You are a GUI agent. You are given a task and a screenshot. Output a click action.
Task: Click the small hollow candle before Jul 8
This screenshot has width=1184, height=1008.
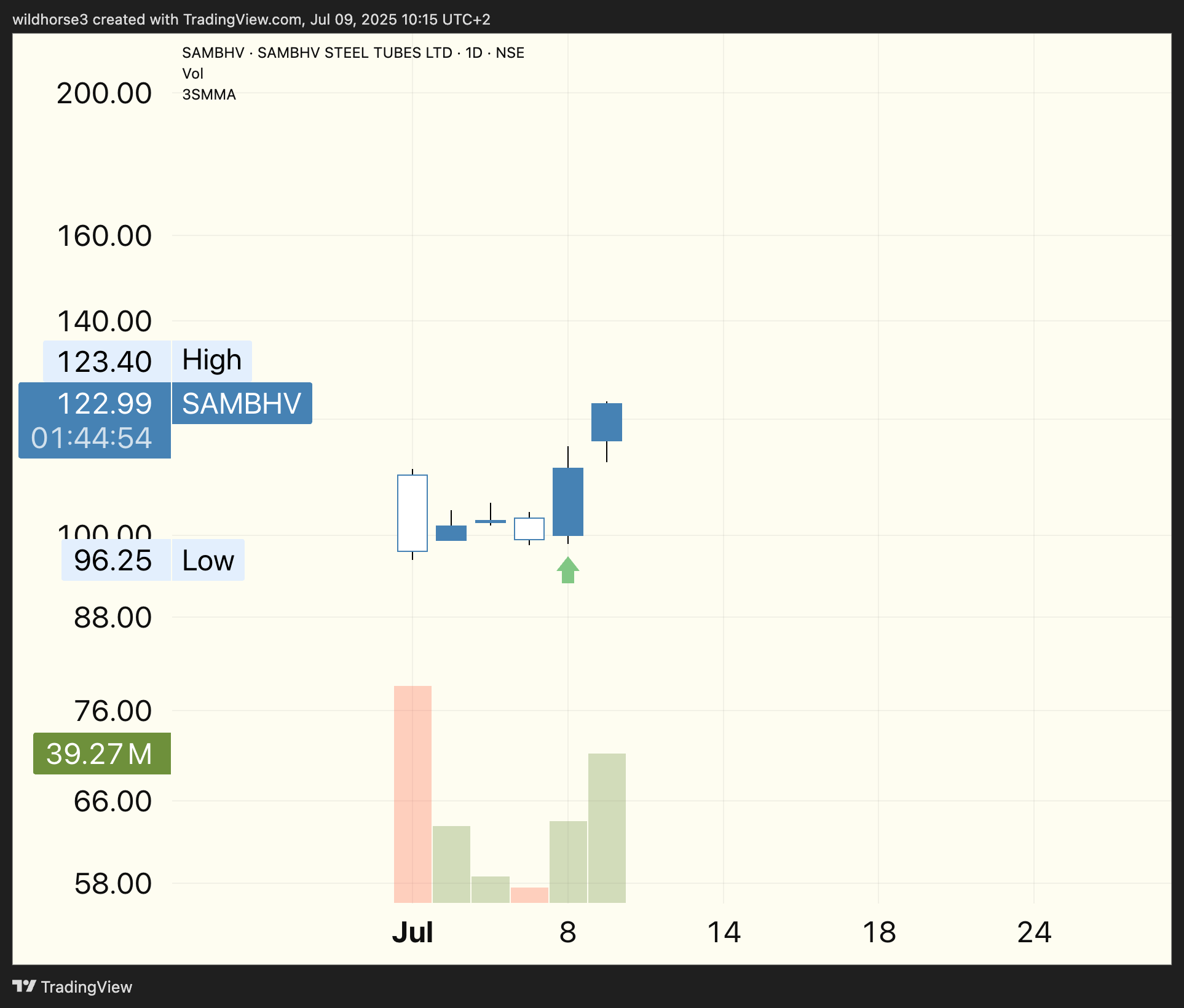(529, 529)
